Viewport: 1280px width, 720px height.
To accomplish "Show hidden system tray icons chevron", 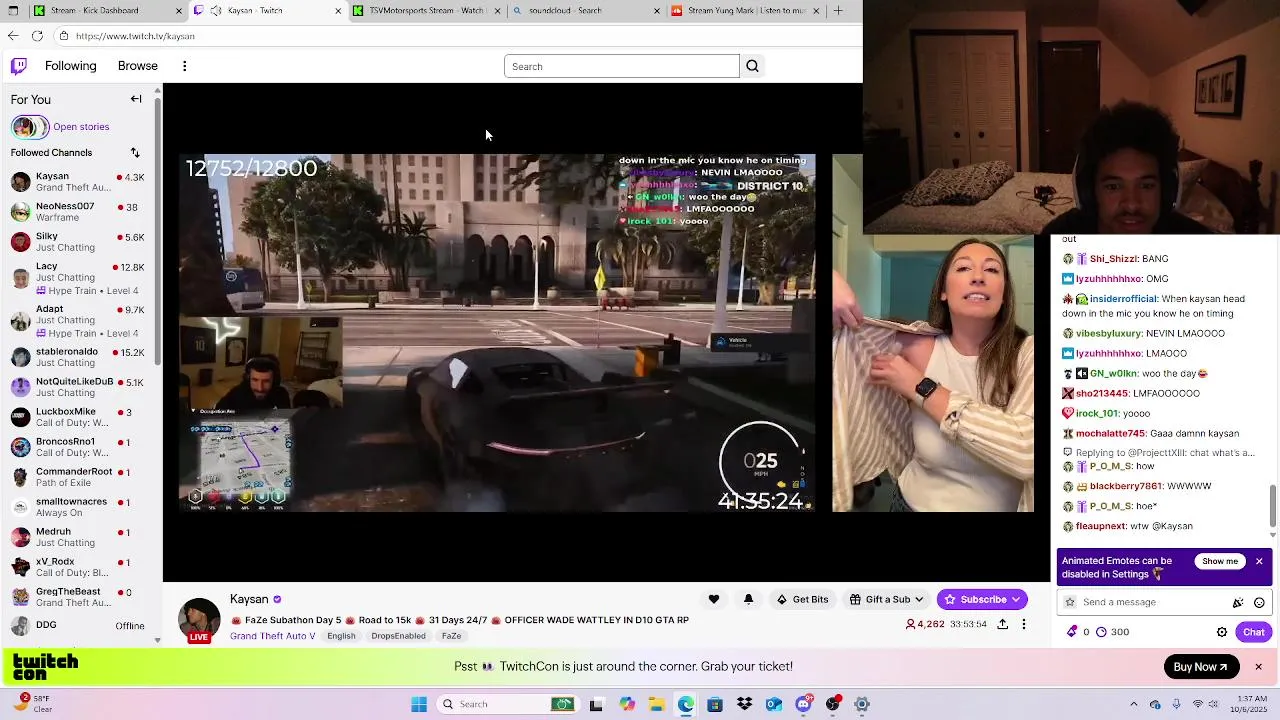I will coord(1133,704).
